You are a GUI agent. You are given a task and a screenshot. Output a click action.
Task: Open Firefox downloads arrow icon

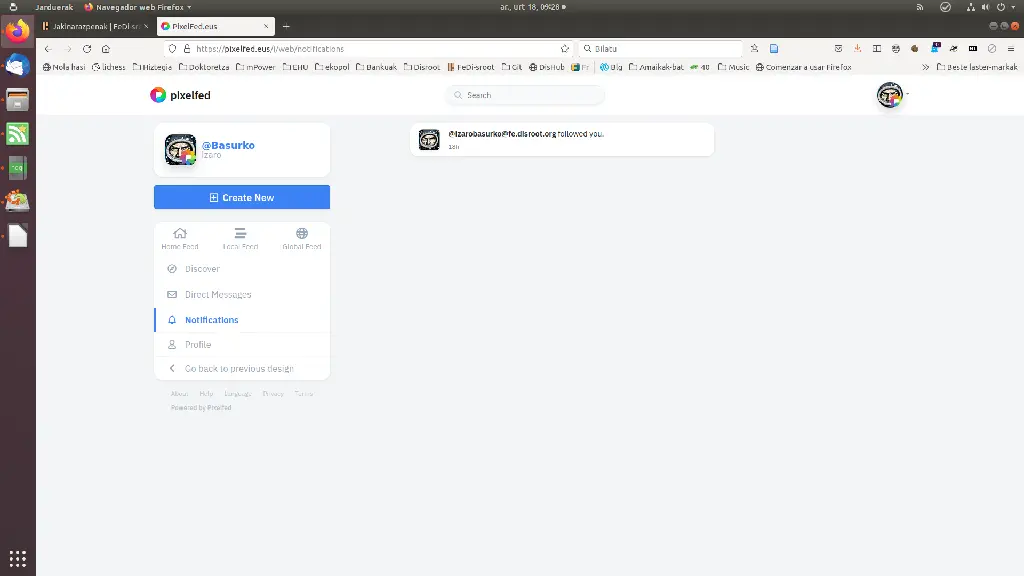[x=857, y=49]
